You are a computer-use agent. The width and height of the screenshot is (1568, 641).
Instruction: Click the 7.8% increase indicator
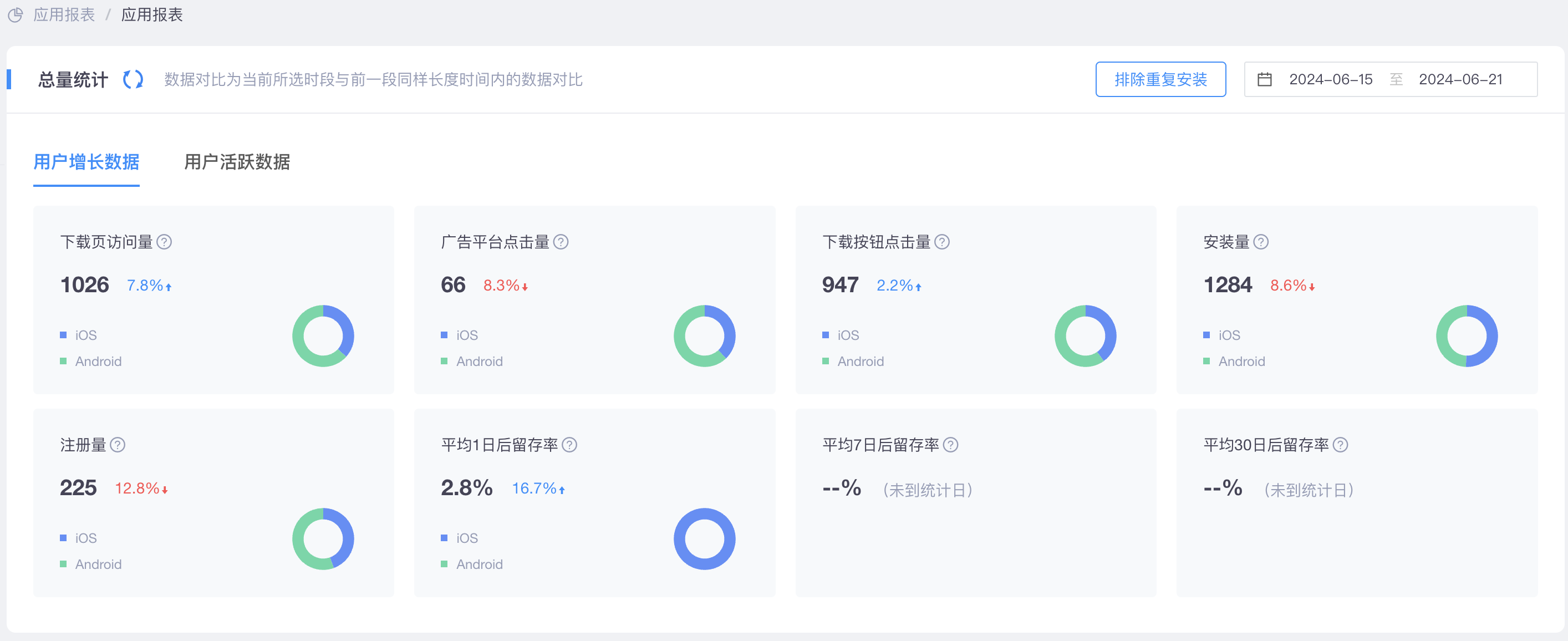point(149,285)
